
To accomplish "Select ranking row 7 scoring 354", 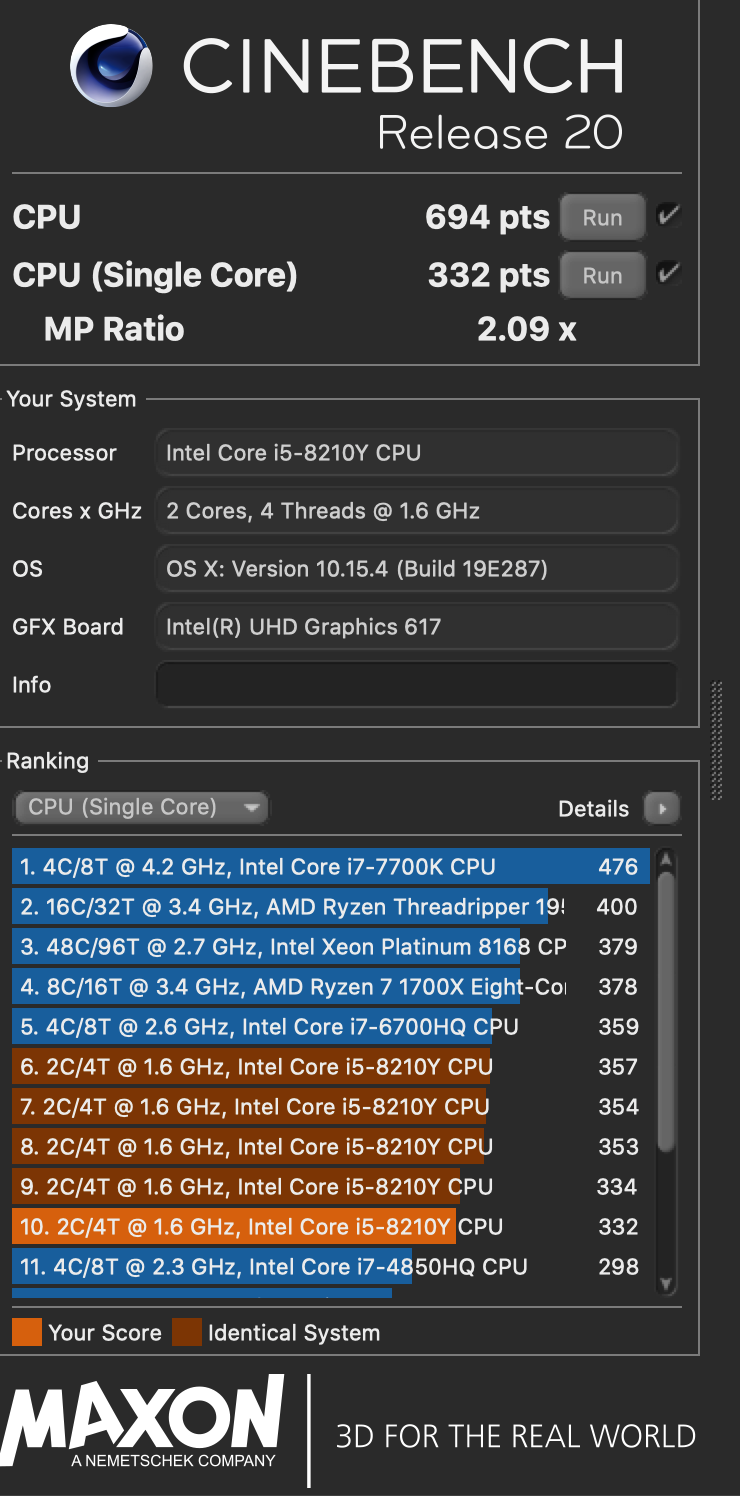I will [x=331, y=1106].
